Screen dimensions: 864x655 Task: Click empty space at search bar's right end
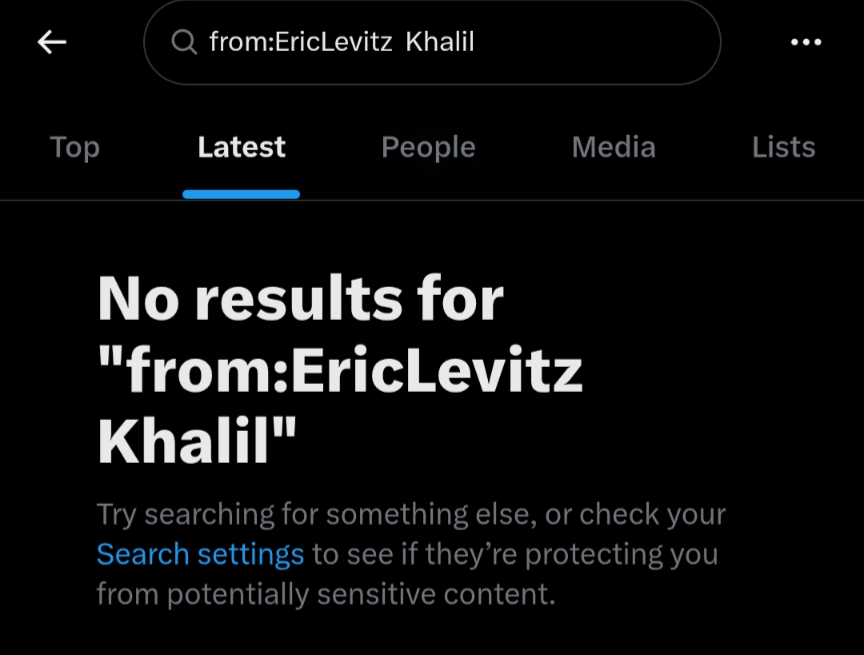click(640, 41)
